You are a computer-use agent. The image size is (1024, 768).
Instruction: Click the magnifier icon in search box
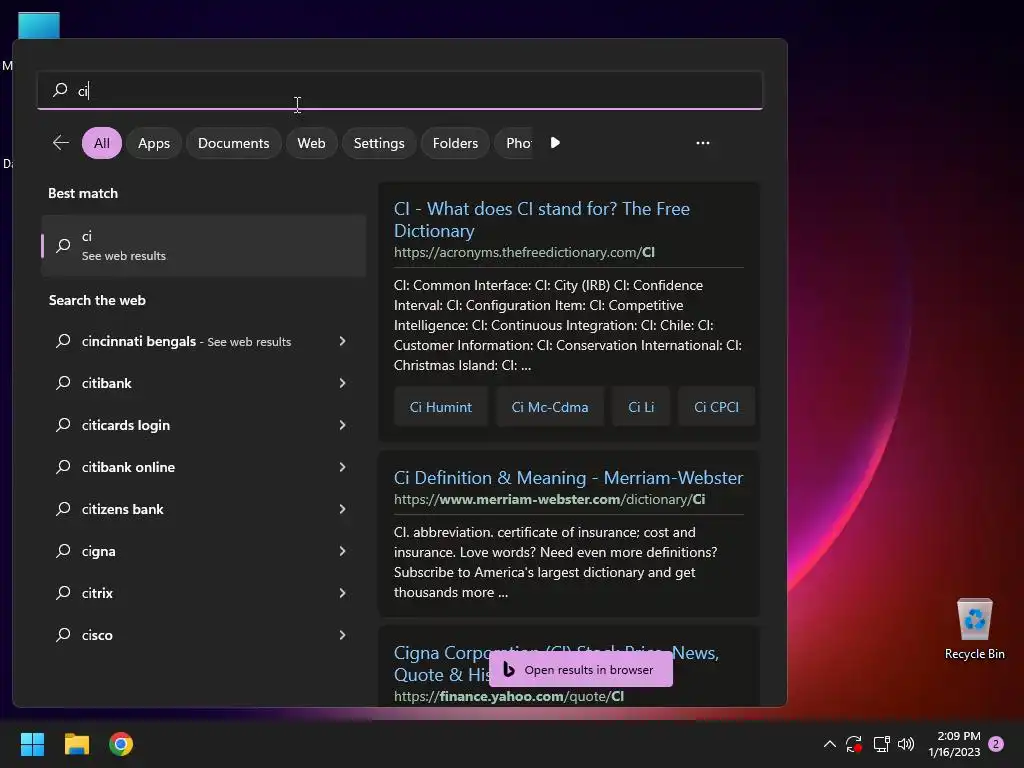61,90
